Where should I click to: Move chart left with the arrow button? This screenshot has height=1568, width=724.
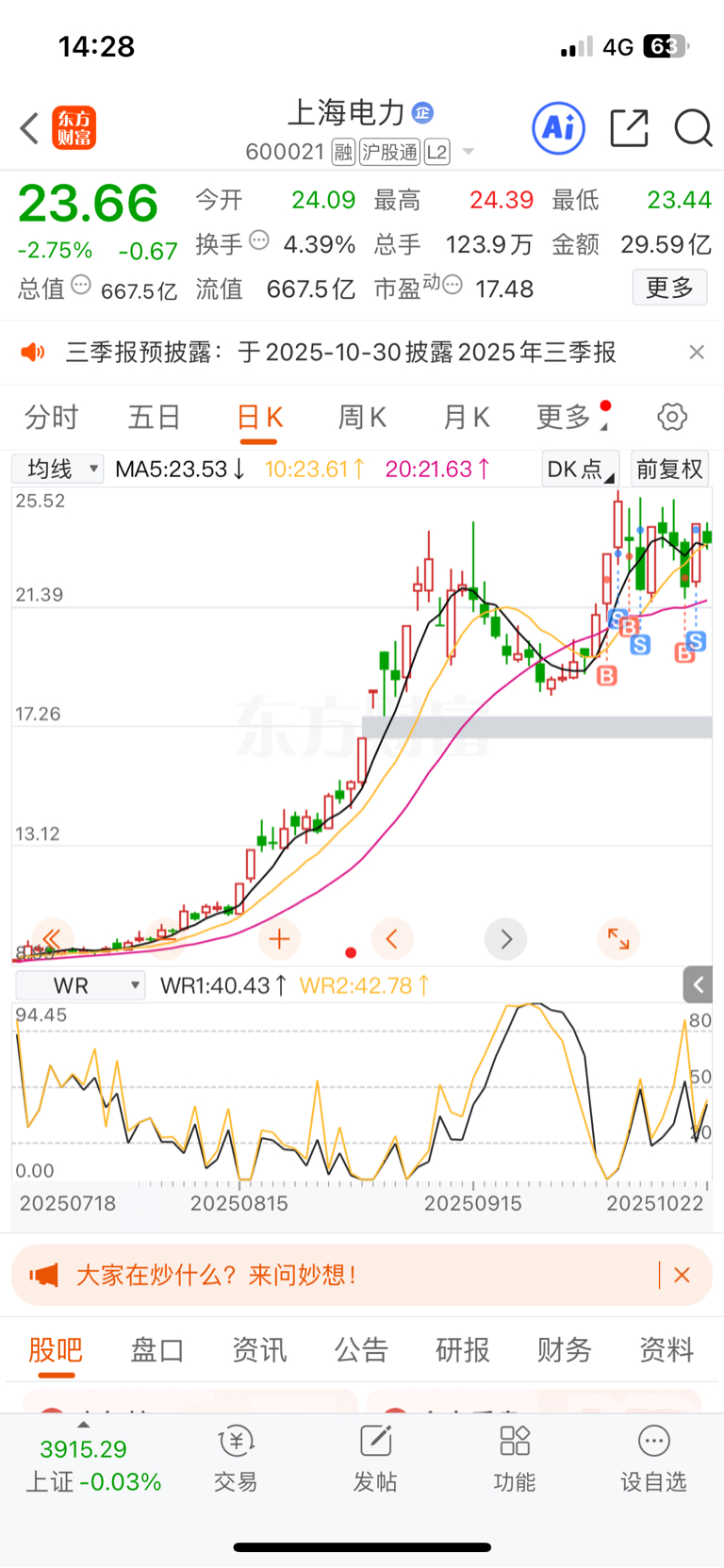[392, 939]
